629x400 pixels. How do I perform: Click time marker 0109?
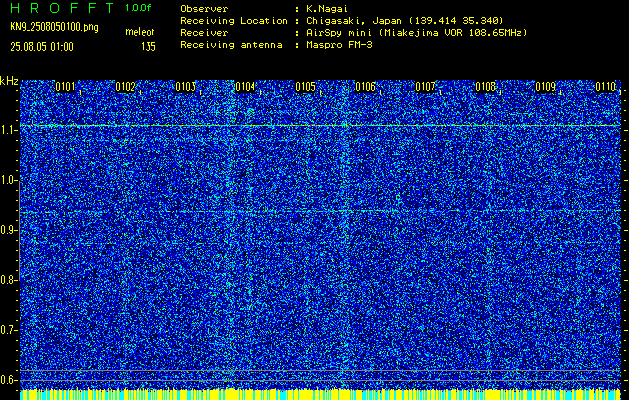pos(546,87)
